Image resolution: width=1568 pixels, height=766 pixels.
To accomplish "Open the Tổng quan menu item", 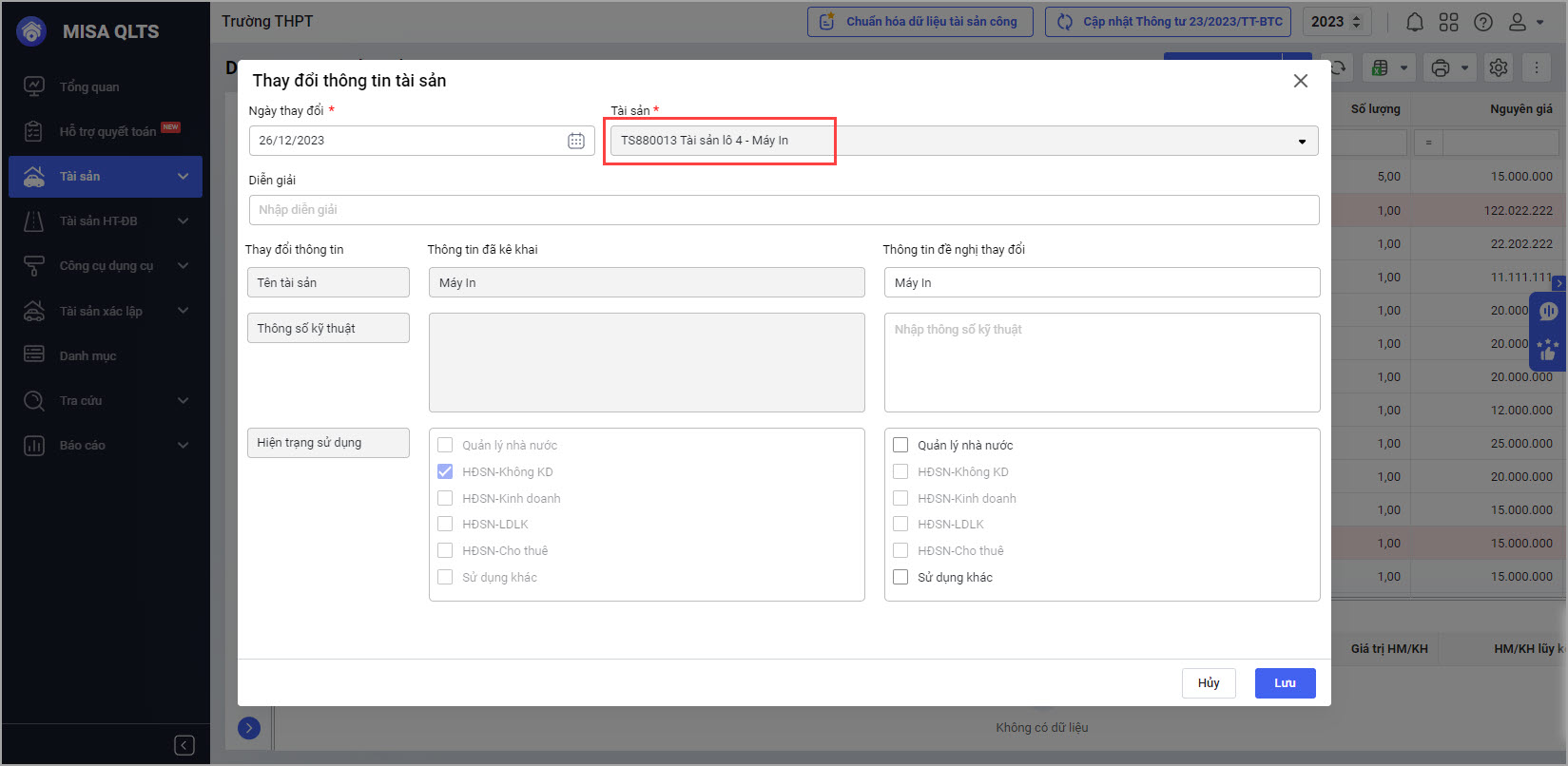I will (x=89, y=86).
